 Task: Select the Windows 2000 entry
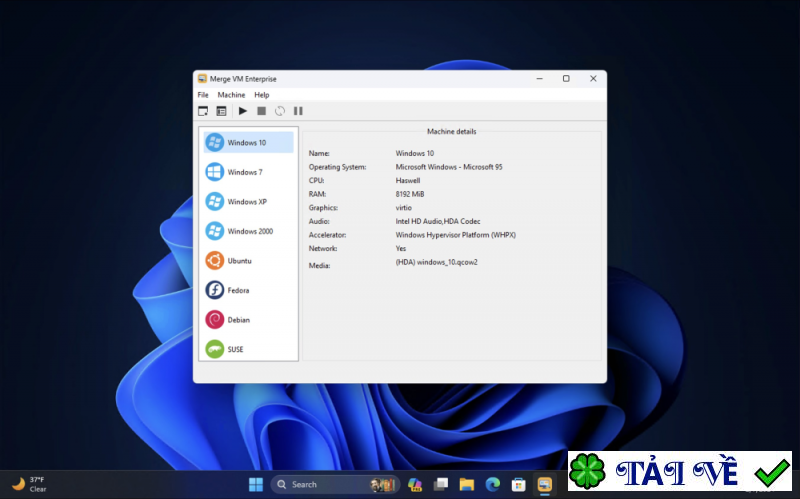[x=250, y=231]
